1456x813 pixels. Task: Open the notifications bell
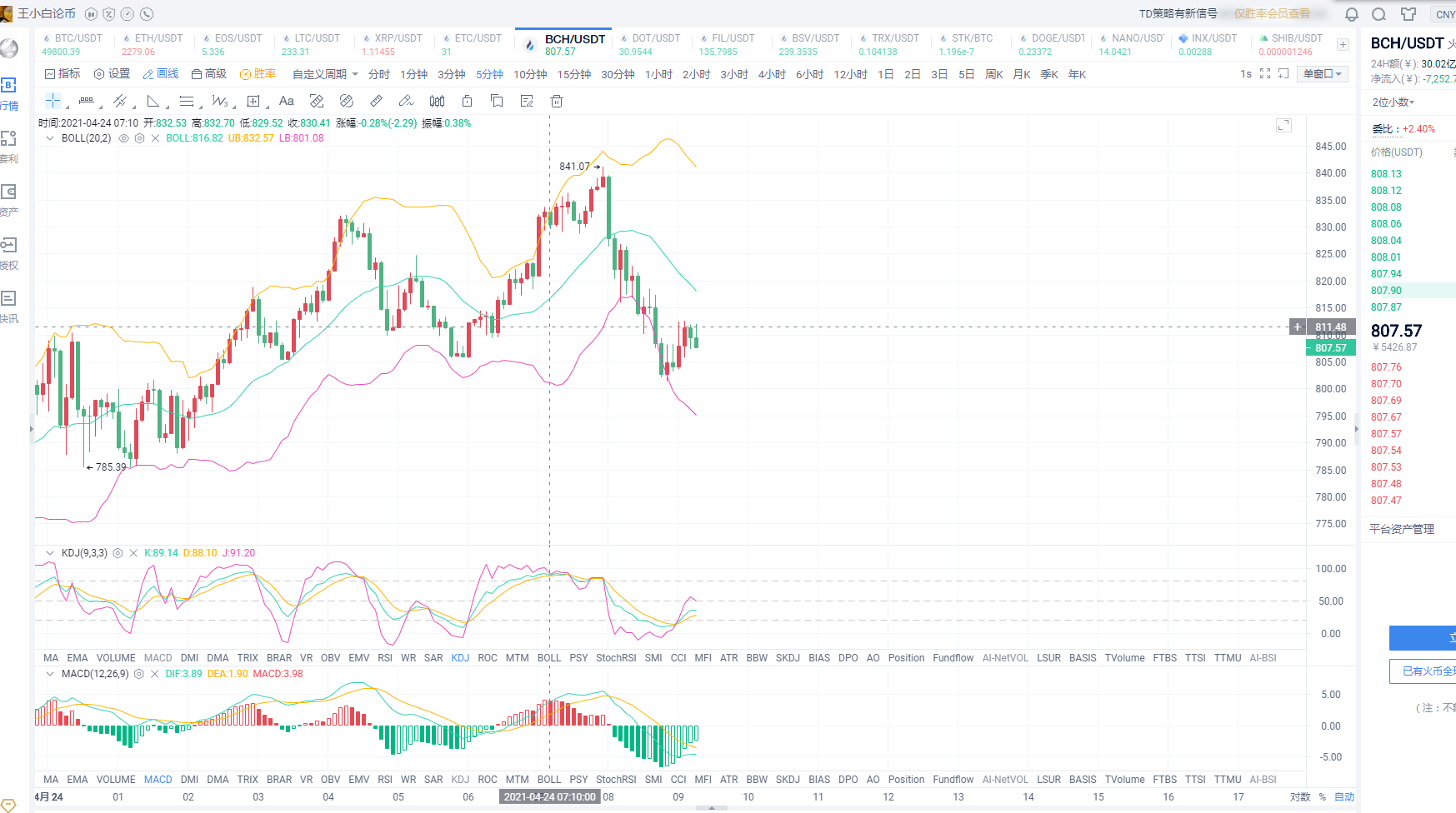click(x=1352, y=14)
